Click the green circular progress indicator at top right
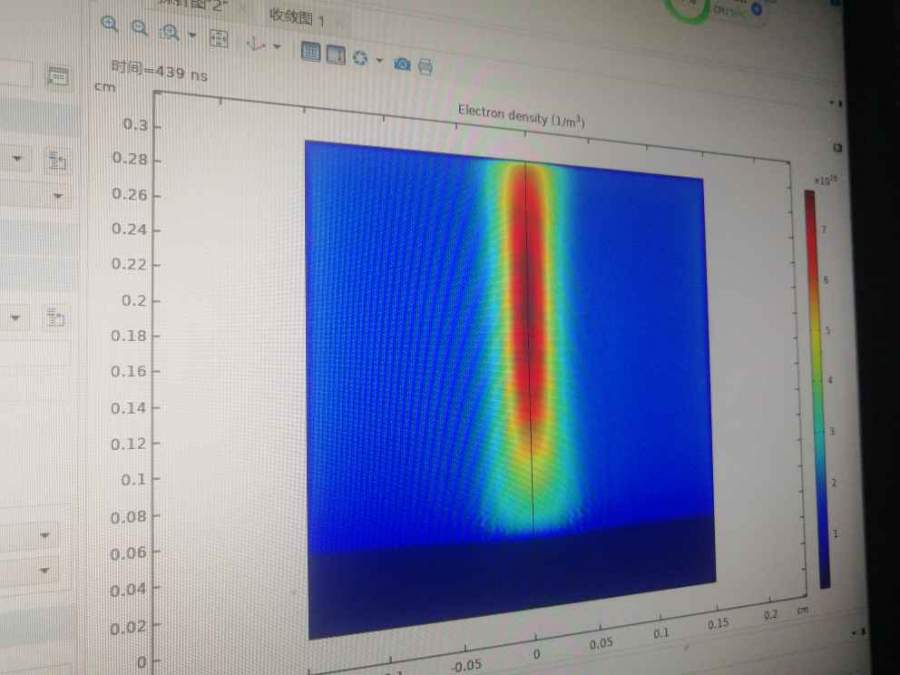 pos(688,9)
